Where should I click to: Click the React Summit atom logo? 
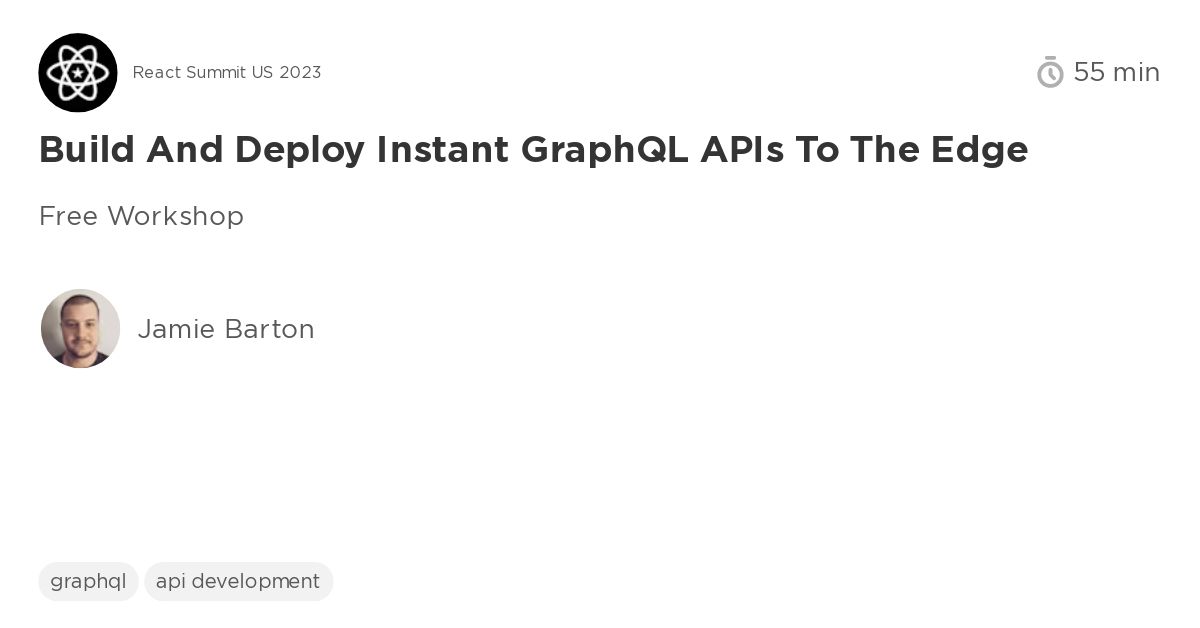(78, 72)
